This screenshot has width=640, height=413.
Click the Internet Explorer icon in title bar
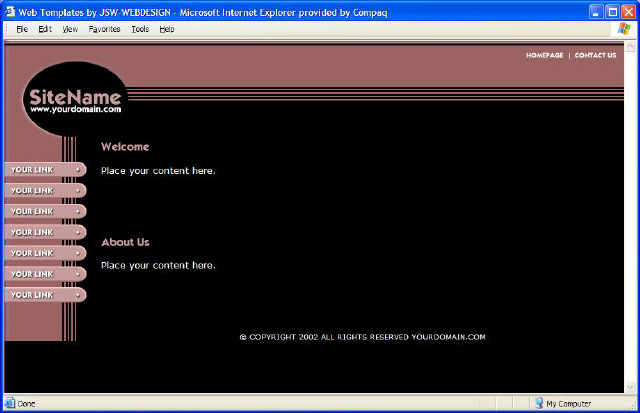[10, 10]
